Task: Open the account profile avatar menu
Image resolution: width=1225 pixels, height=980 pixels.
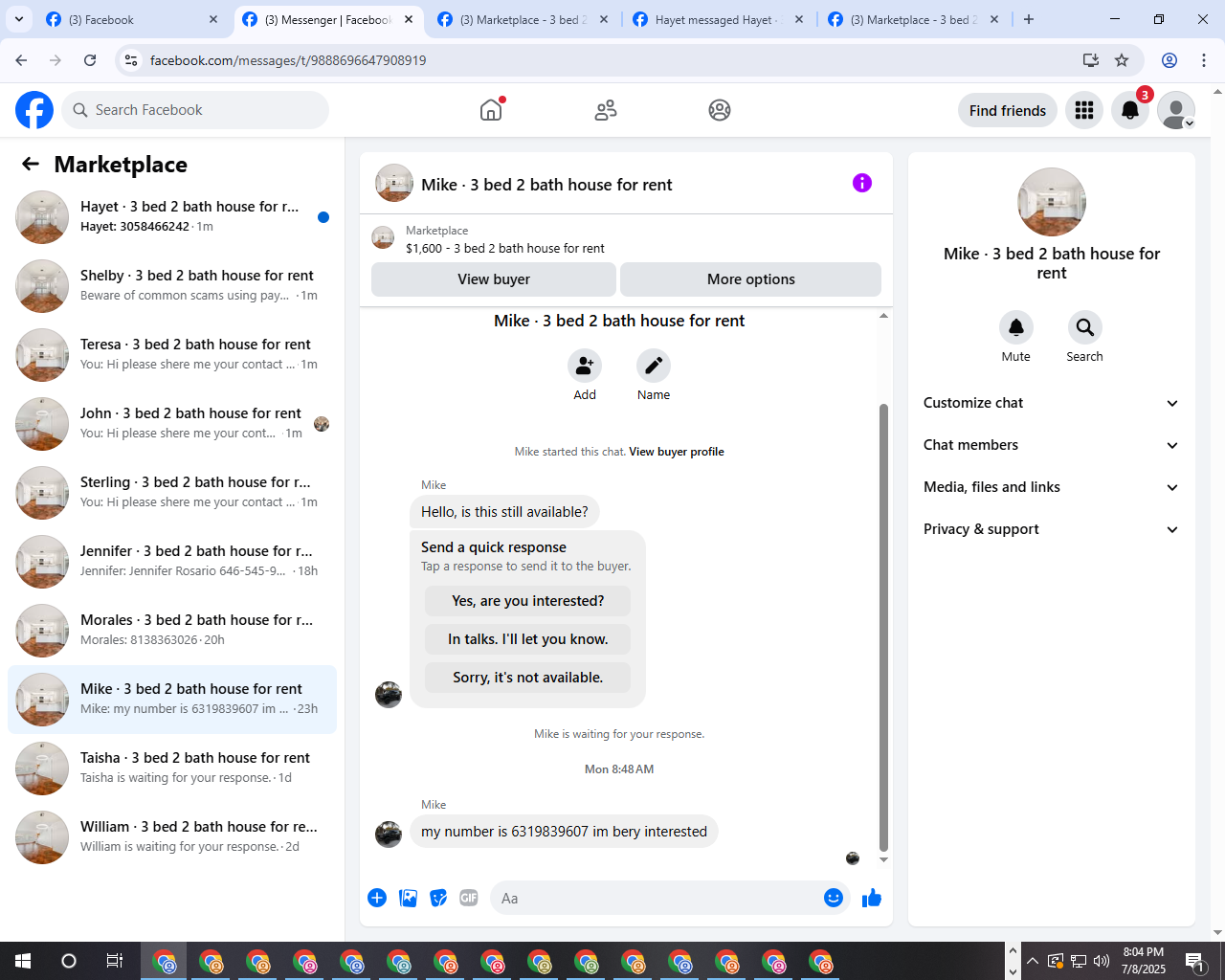Action: click(x=1176, y=110)
